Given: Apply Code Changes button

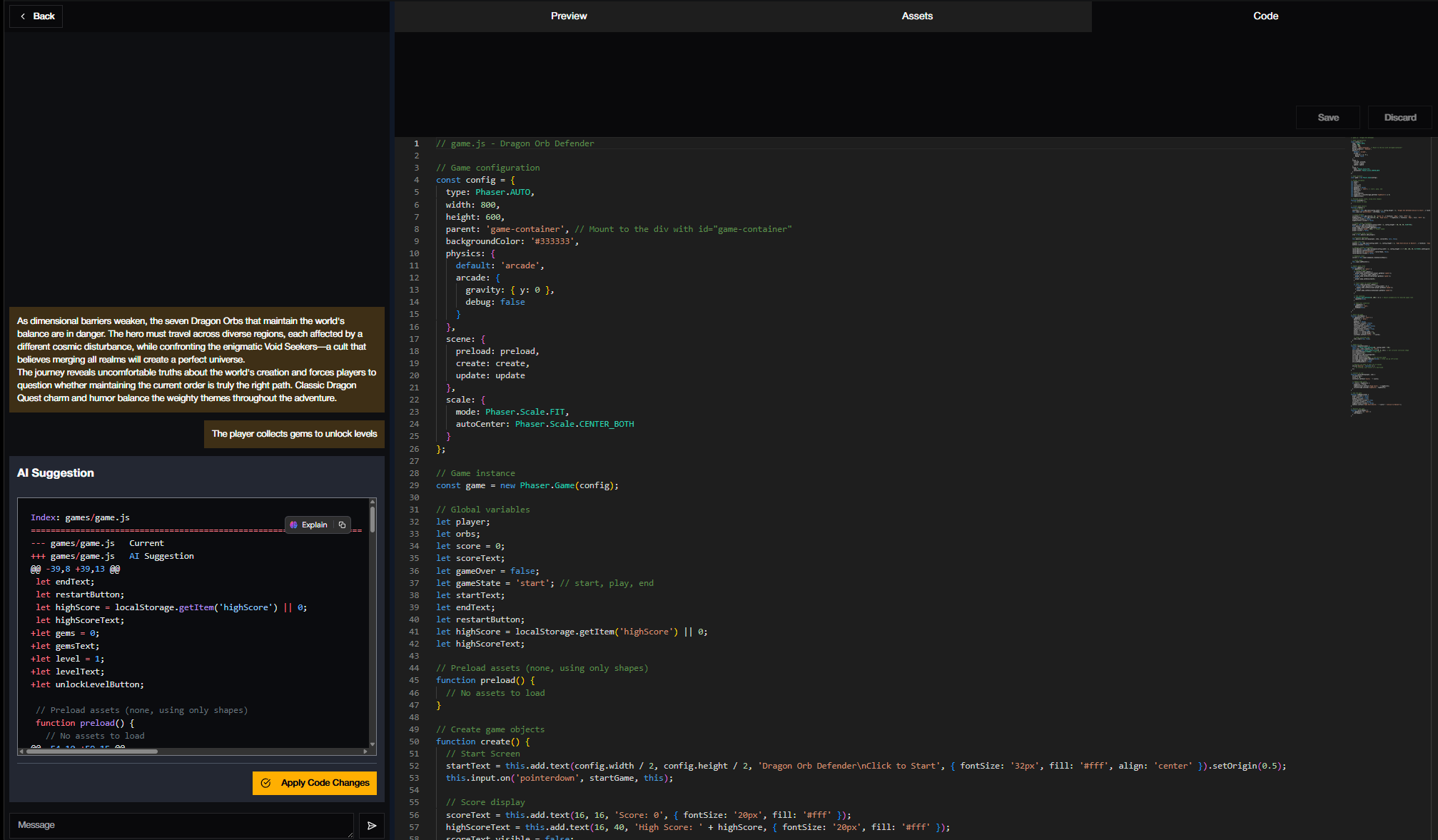Looking at the screenshot, I should (315, 783).
